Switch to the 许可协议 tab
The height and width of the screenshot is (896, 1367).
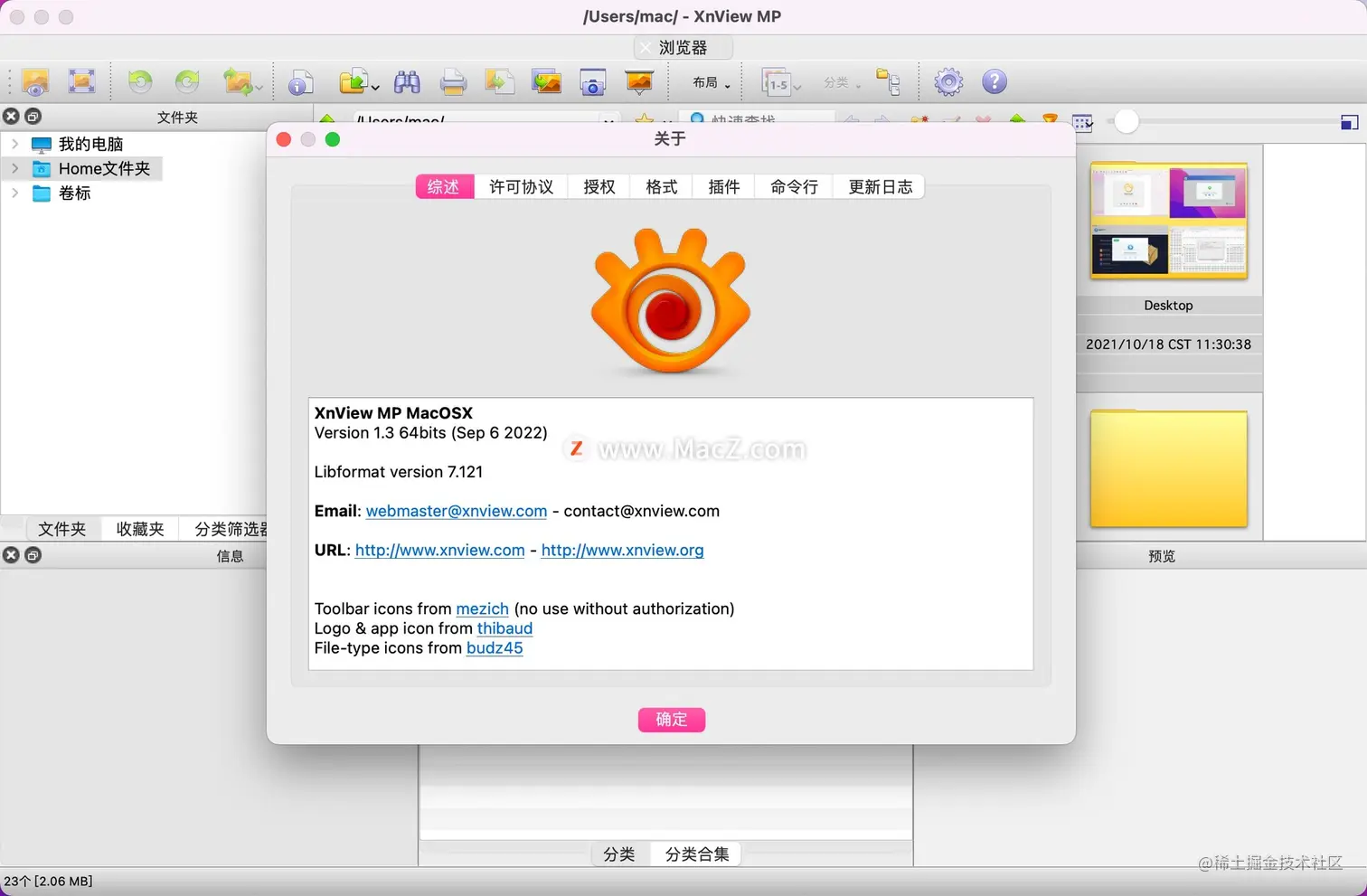(x=521, y=187)
